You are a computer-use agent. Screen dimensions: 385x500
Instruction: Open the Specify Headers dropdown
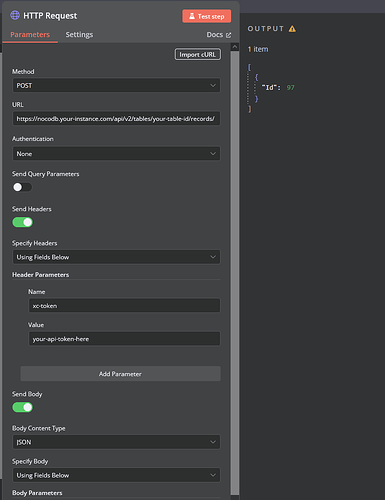[x=116, y=257]
